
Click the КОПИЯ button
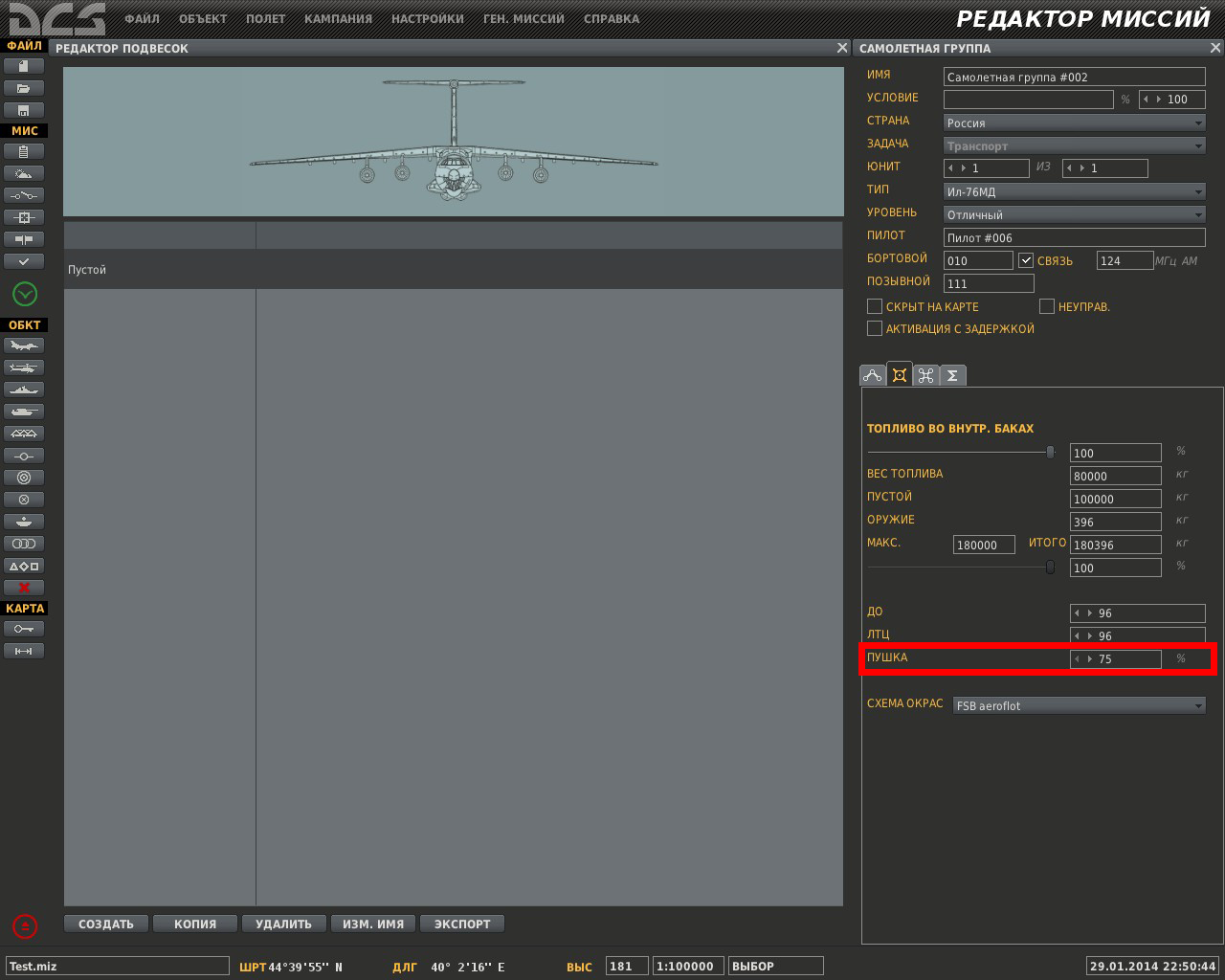195,924
